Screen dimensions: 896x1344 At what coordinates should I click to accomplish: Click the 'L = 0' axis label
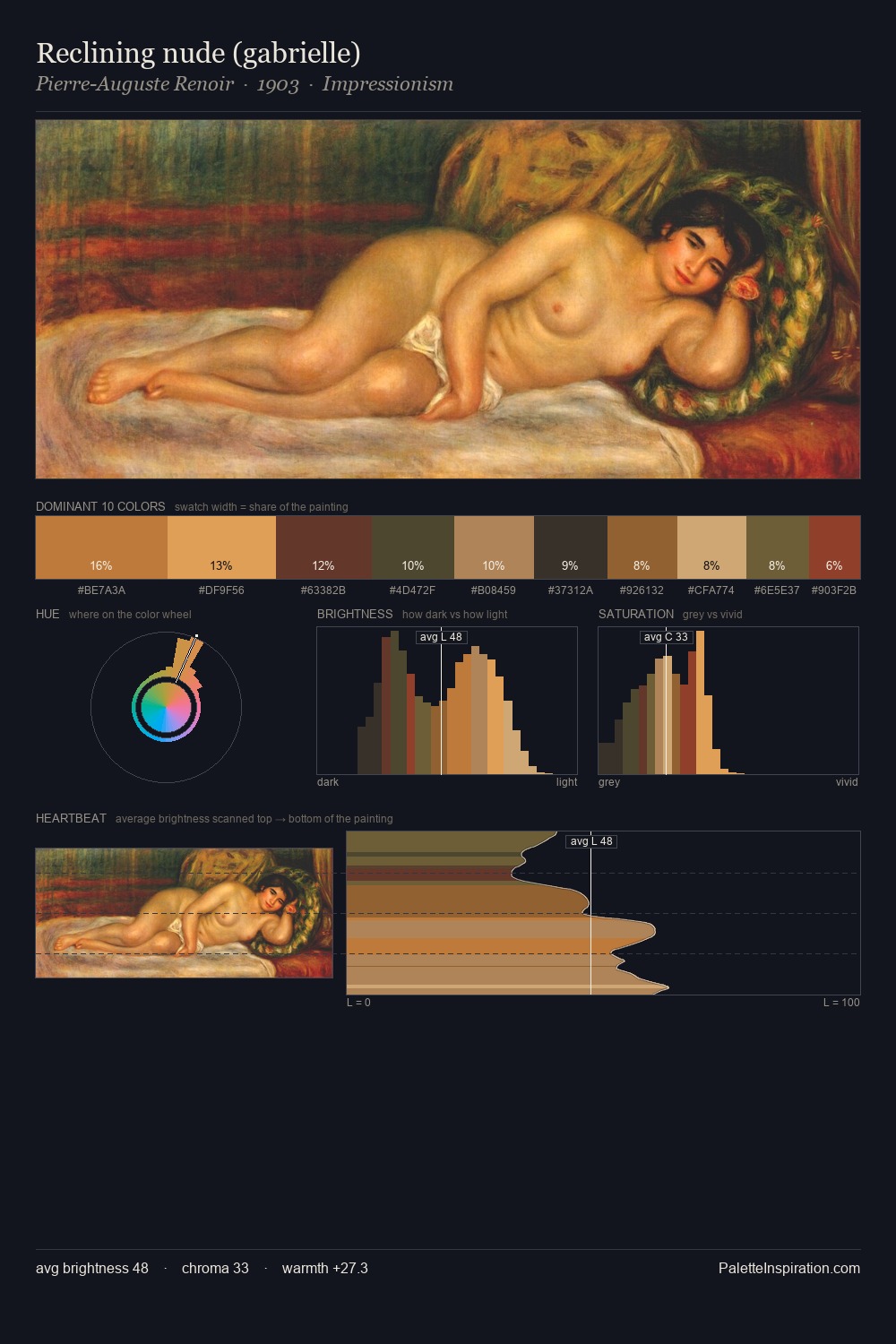click(358, 1003)
